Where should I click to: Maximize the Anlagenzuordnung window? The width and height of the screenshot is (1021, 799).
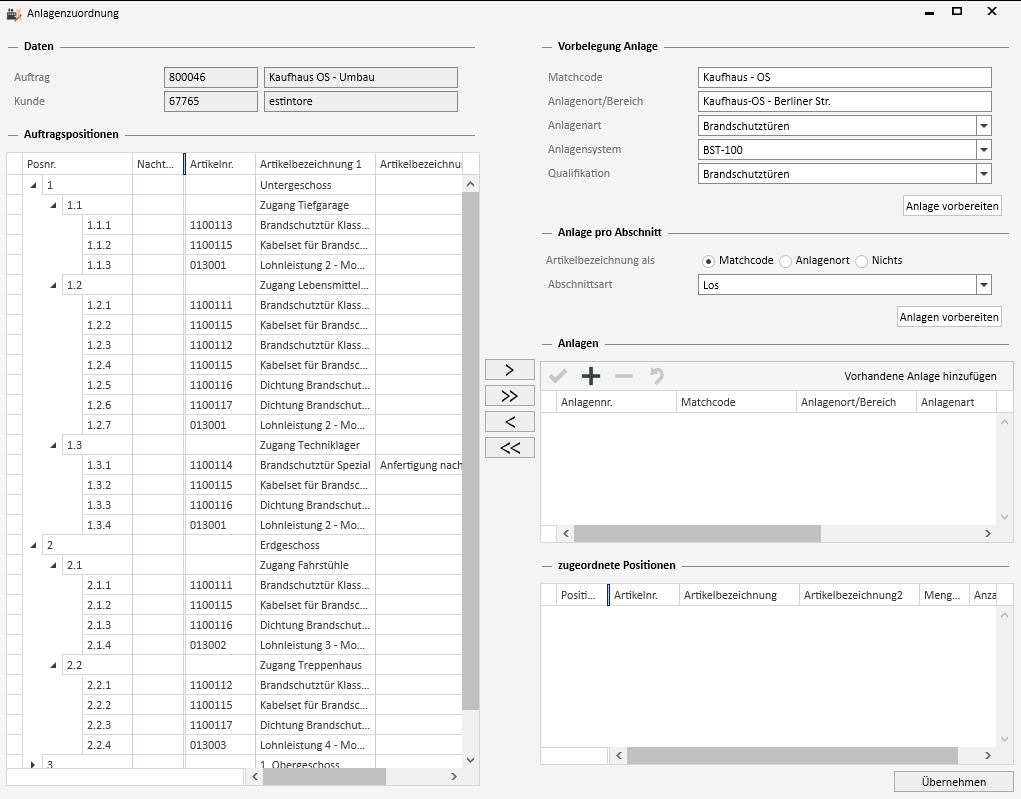[x=957, y=11]
